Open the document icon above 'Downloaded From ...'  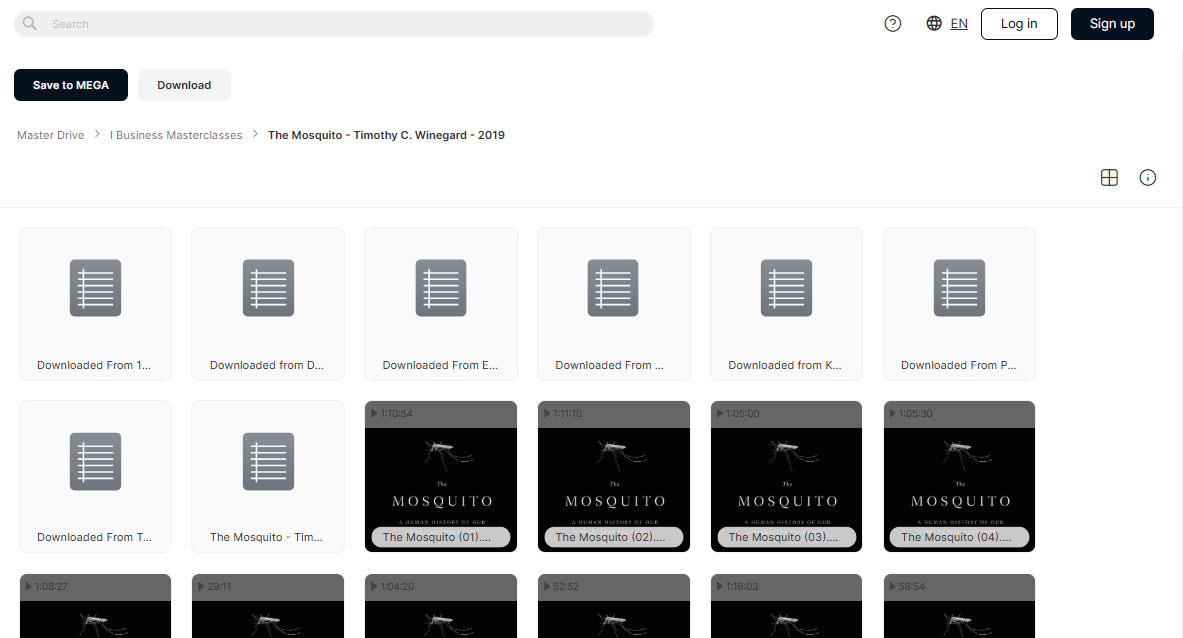pyautogui.click(x=613, y=288)
